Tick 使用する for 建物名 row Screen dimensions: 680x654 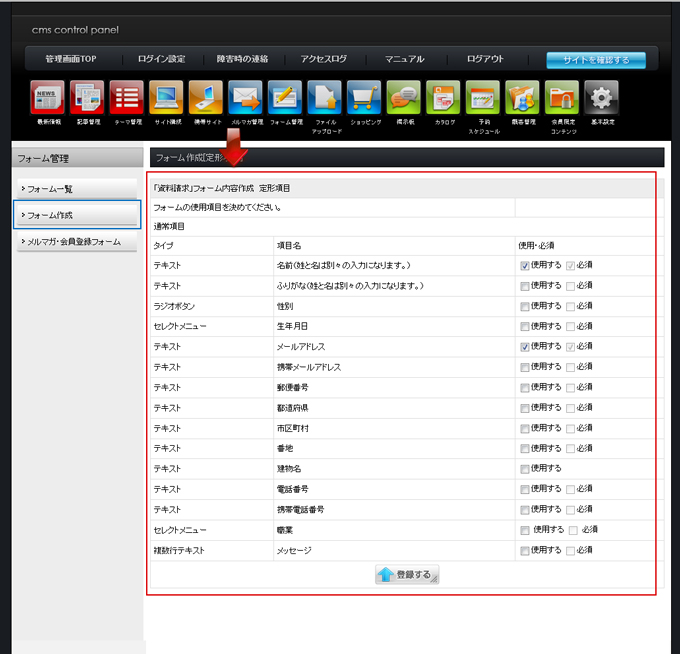pos(525,469)
